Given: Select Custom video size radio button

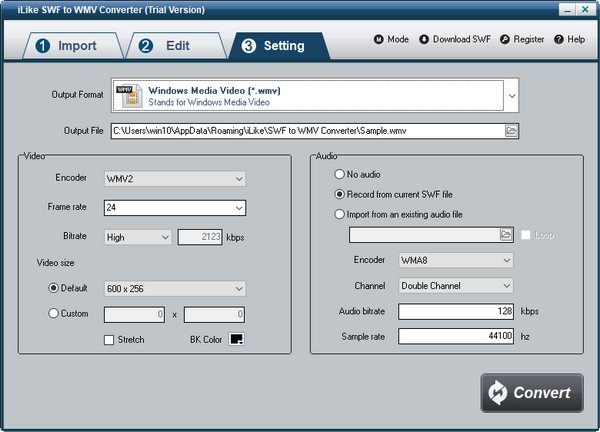Looking at the screenshot, I should coord(54,313).
